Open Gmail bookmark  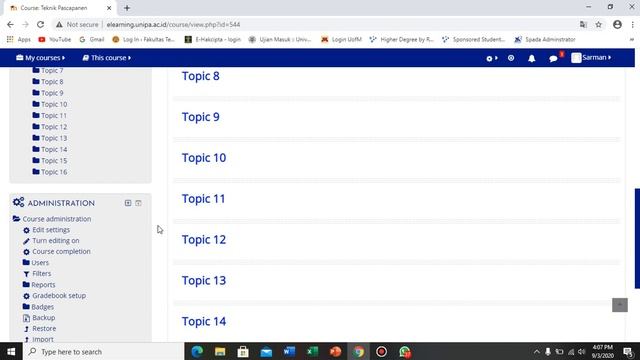pos(92,40)
